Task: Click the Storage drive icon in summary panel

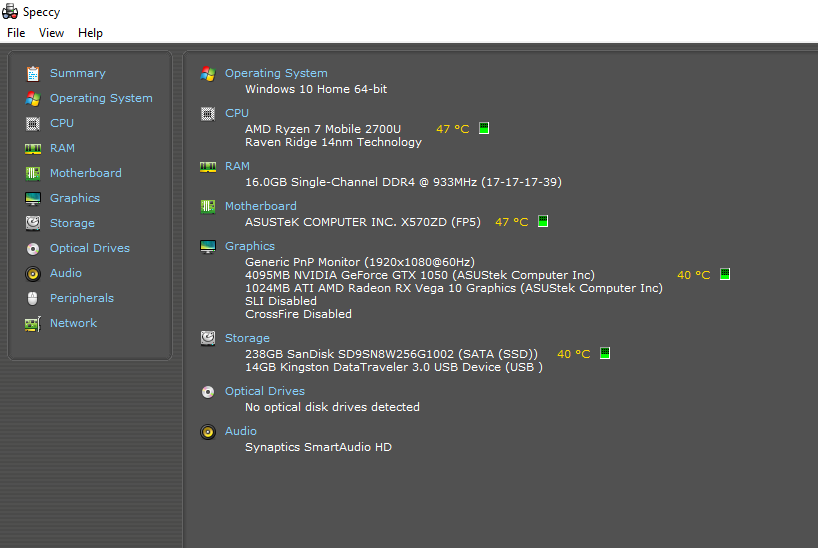Action: pos(208,338)
